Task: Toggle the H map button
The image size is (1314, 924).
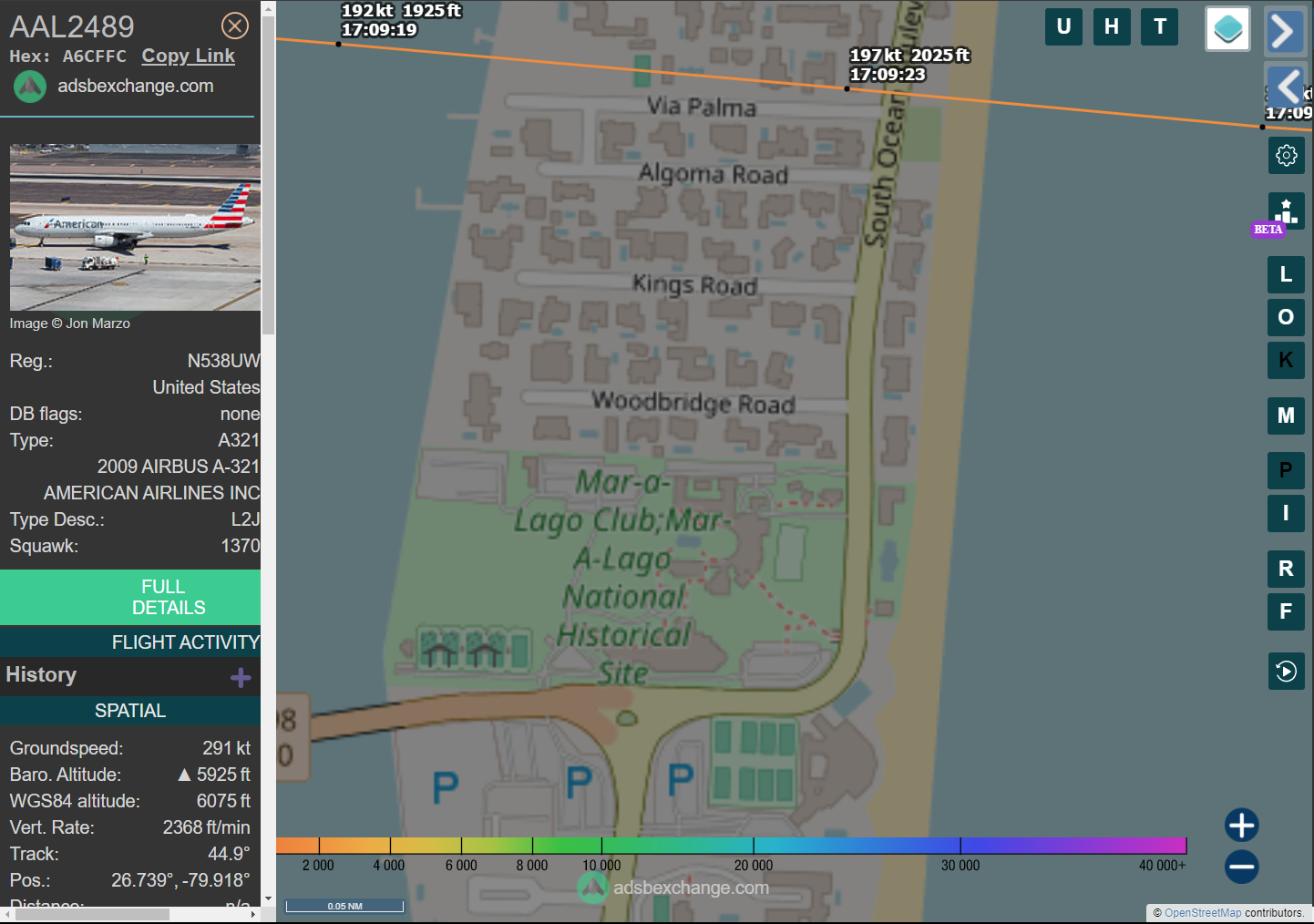Action: pos(1112,26)
